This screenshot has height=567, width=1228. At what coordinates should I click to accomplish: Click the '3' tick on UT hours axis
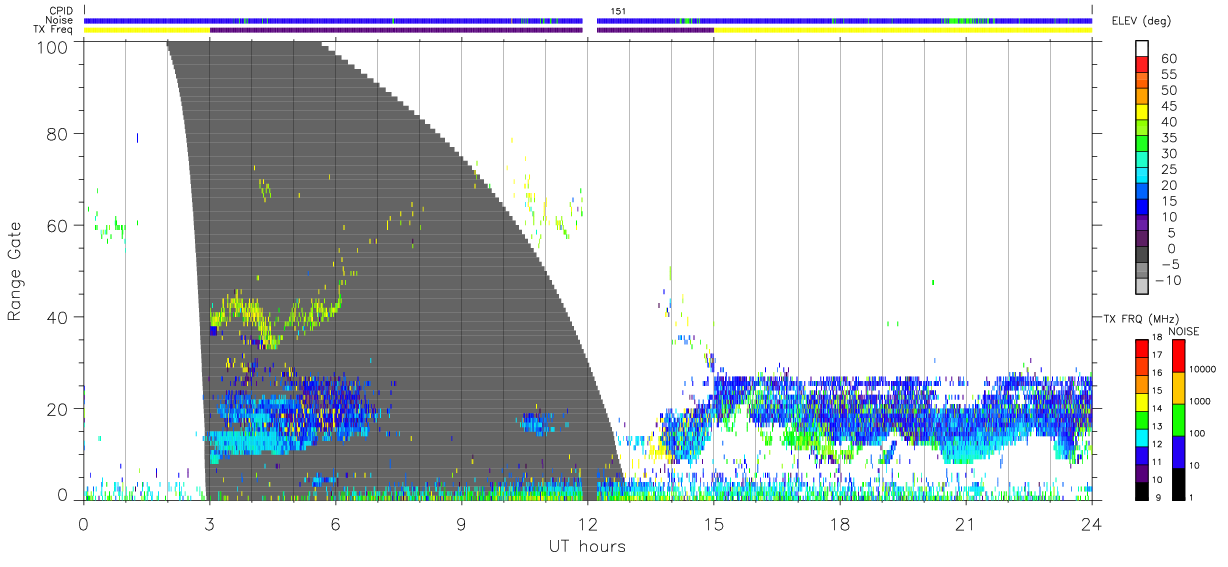209,523
